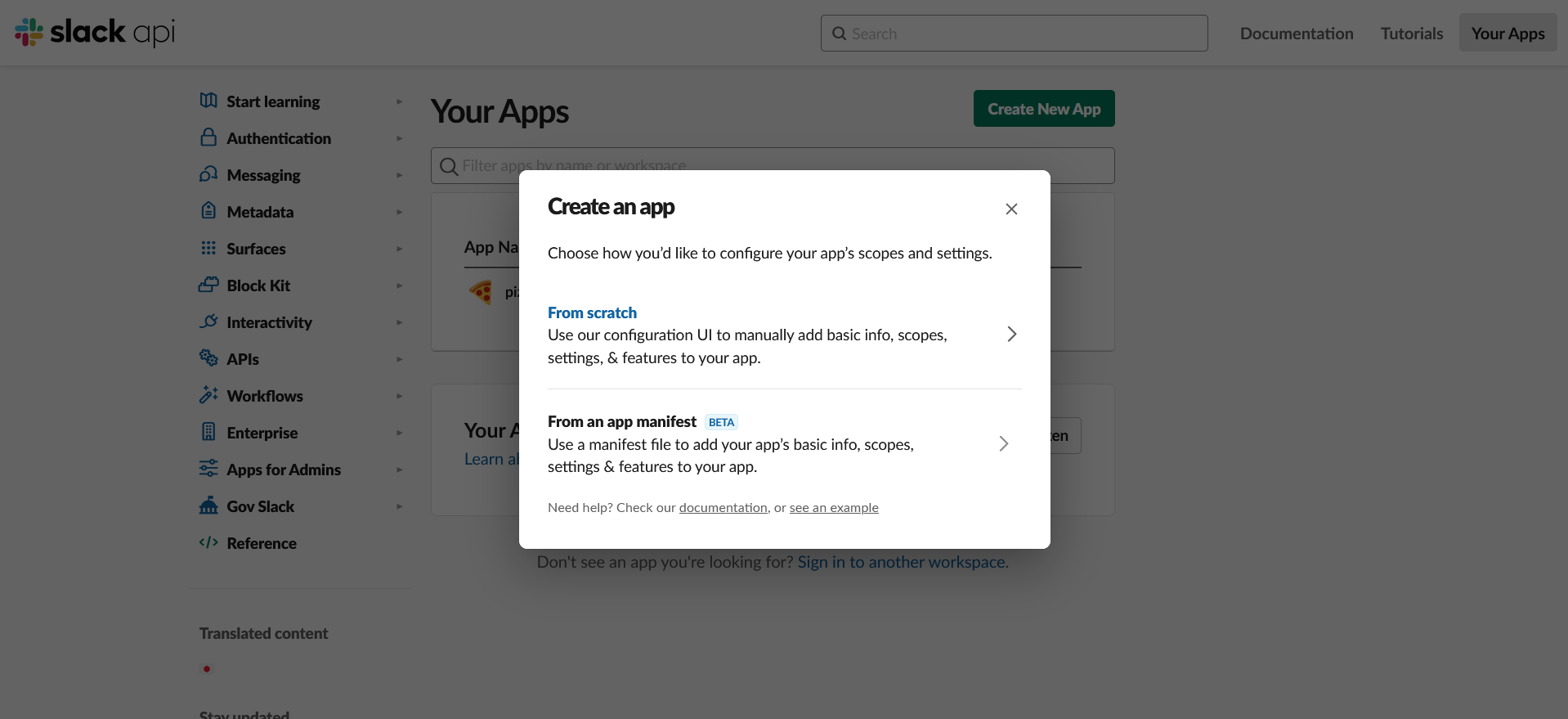Click the Slack API logo

pyautogui.click(x=93, y=33)
